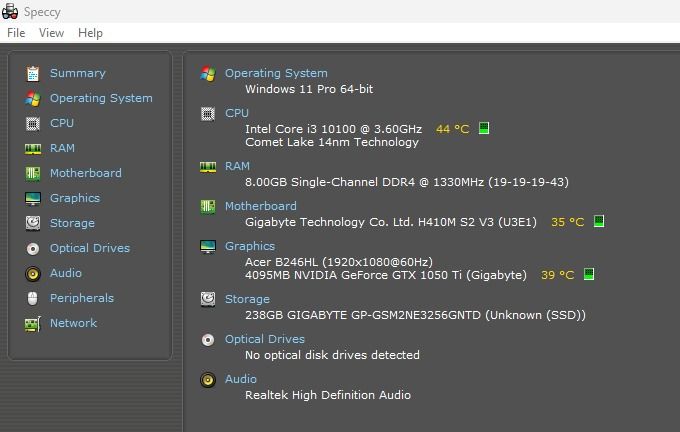The width and height of the screenshot is (680, 432).
Task: Click the Graphics monitor icon in sidebar
Action: click(x=33, y=199)
